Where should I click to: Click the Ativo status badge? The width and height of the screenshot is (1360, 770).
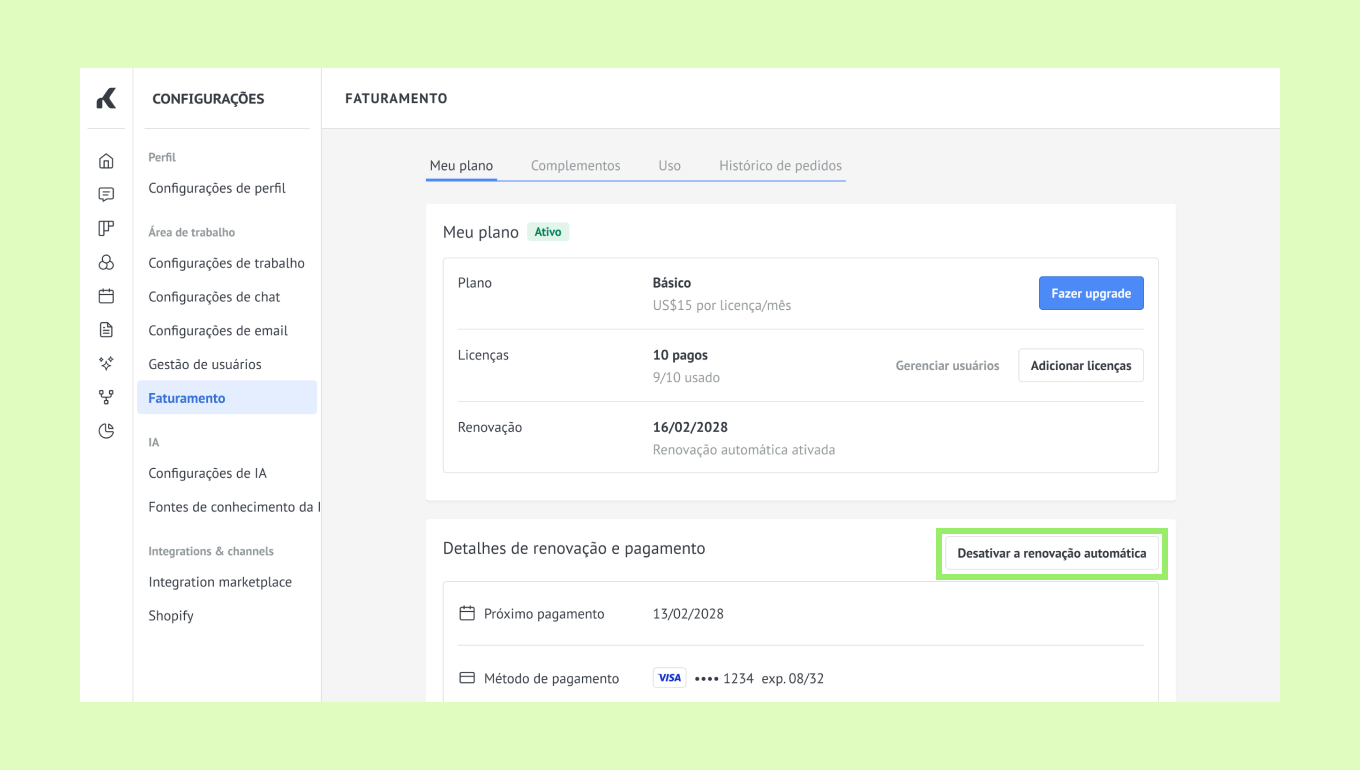(x=548, y=232)
